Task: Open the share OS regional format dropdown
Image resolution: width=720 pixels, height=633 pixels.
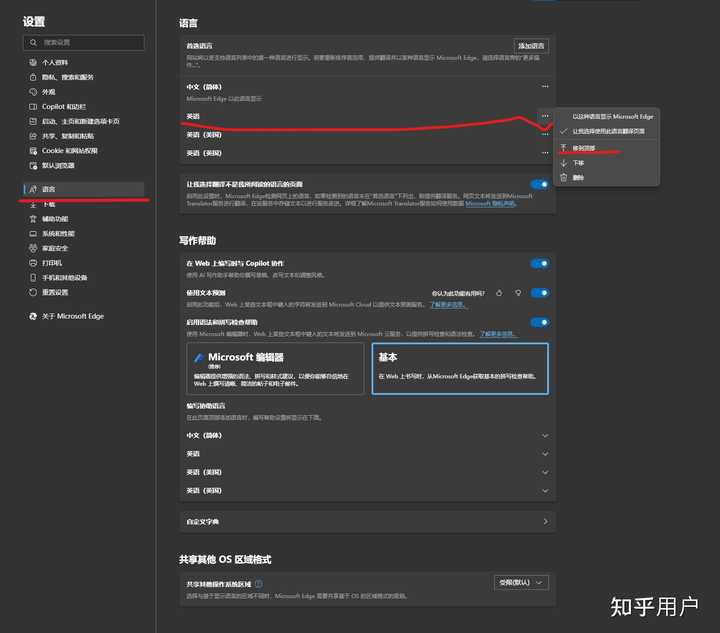Action: point(521,583)
